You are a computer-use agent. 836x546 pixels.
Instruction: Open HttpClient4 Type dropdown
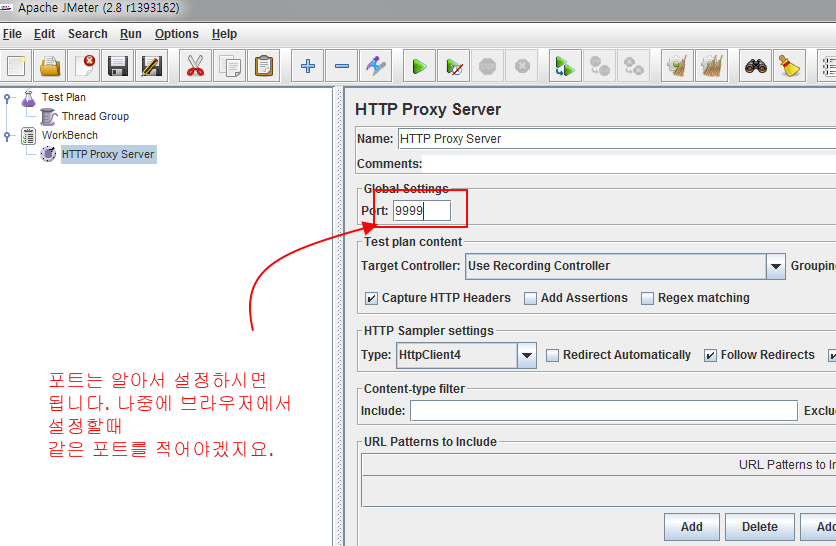526,356
